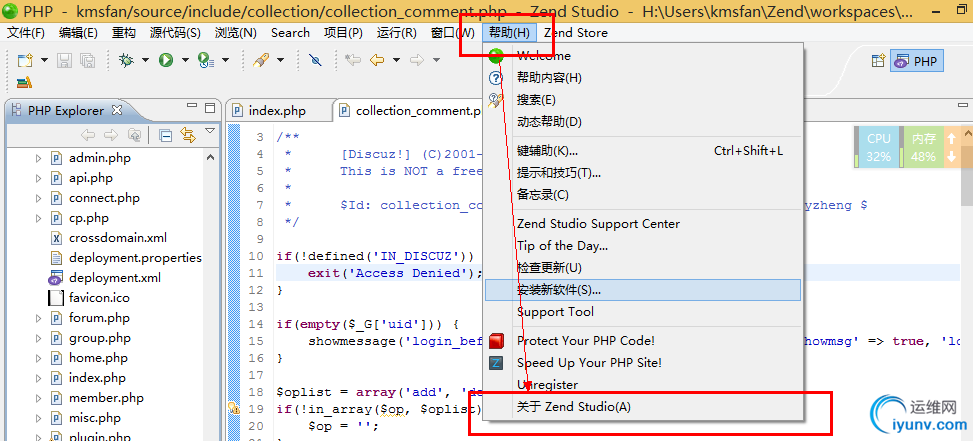973x441 pixels.
Task: Toggle the Mark Occurrences toolbar button
Action: 315,60
